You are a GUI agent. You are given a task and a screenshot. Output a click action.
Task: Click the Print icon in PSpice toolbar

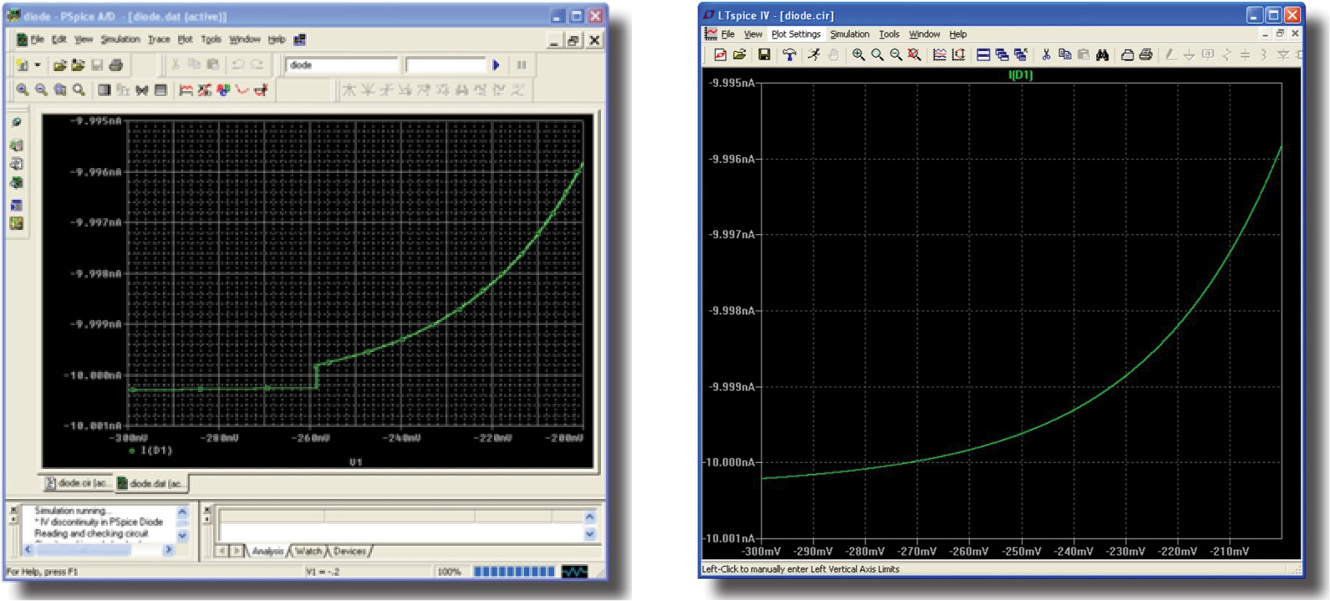(115, 65)
